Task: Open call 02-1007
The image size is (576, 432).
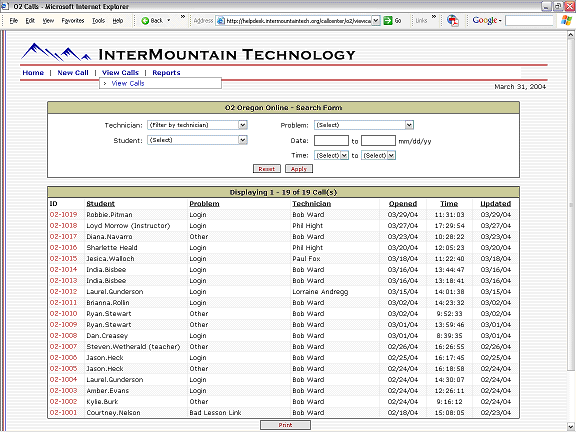Action: point(63,346)
